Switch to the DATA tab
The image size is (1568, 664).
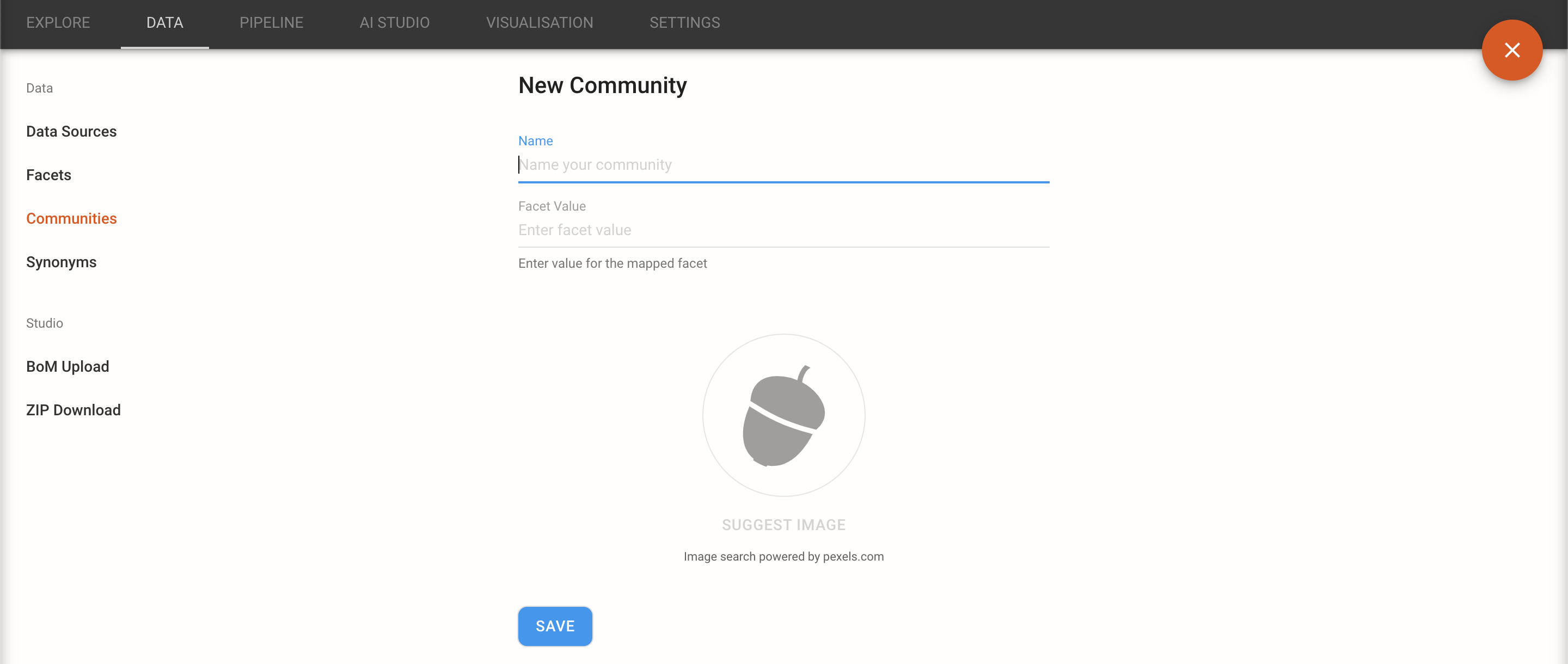pyautogui.click(x=164, y=22)
